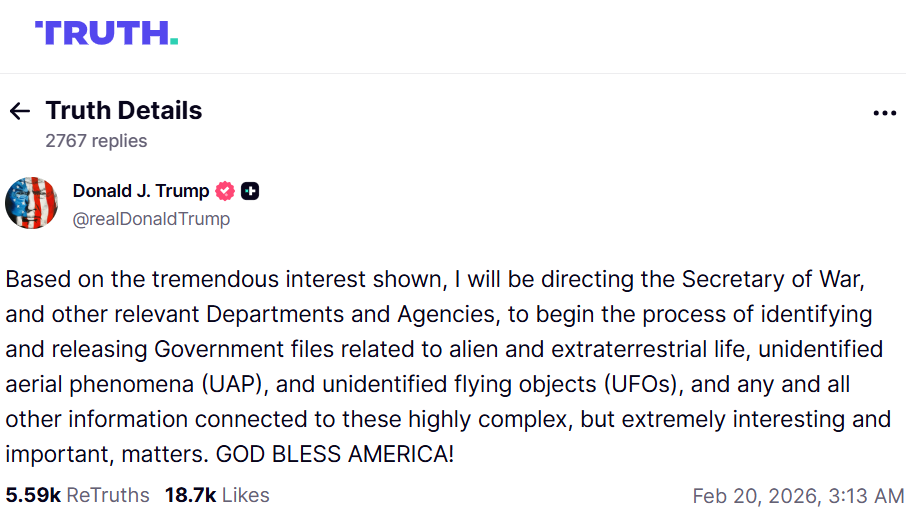
Task: Click the red verified checkmark badge
Action: tap(226, 191)
